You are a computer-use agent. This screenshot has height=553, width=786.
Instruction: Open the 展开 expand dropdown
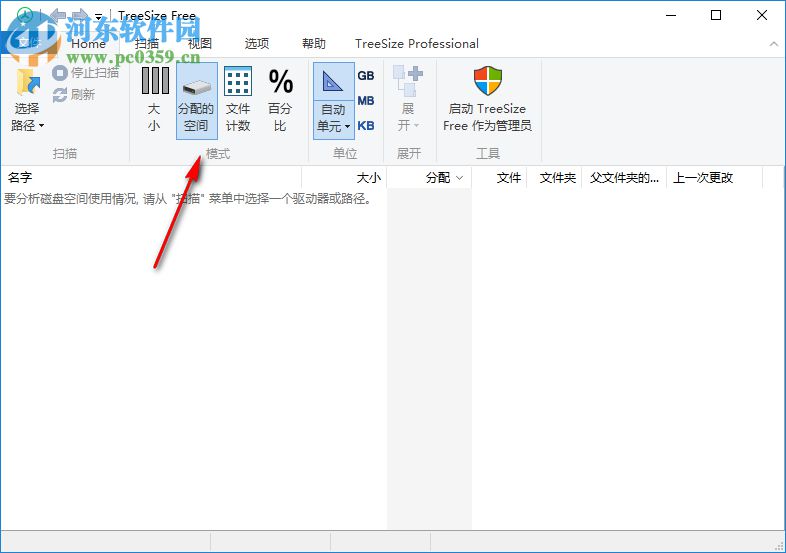[x=408, y=100]
